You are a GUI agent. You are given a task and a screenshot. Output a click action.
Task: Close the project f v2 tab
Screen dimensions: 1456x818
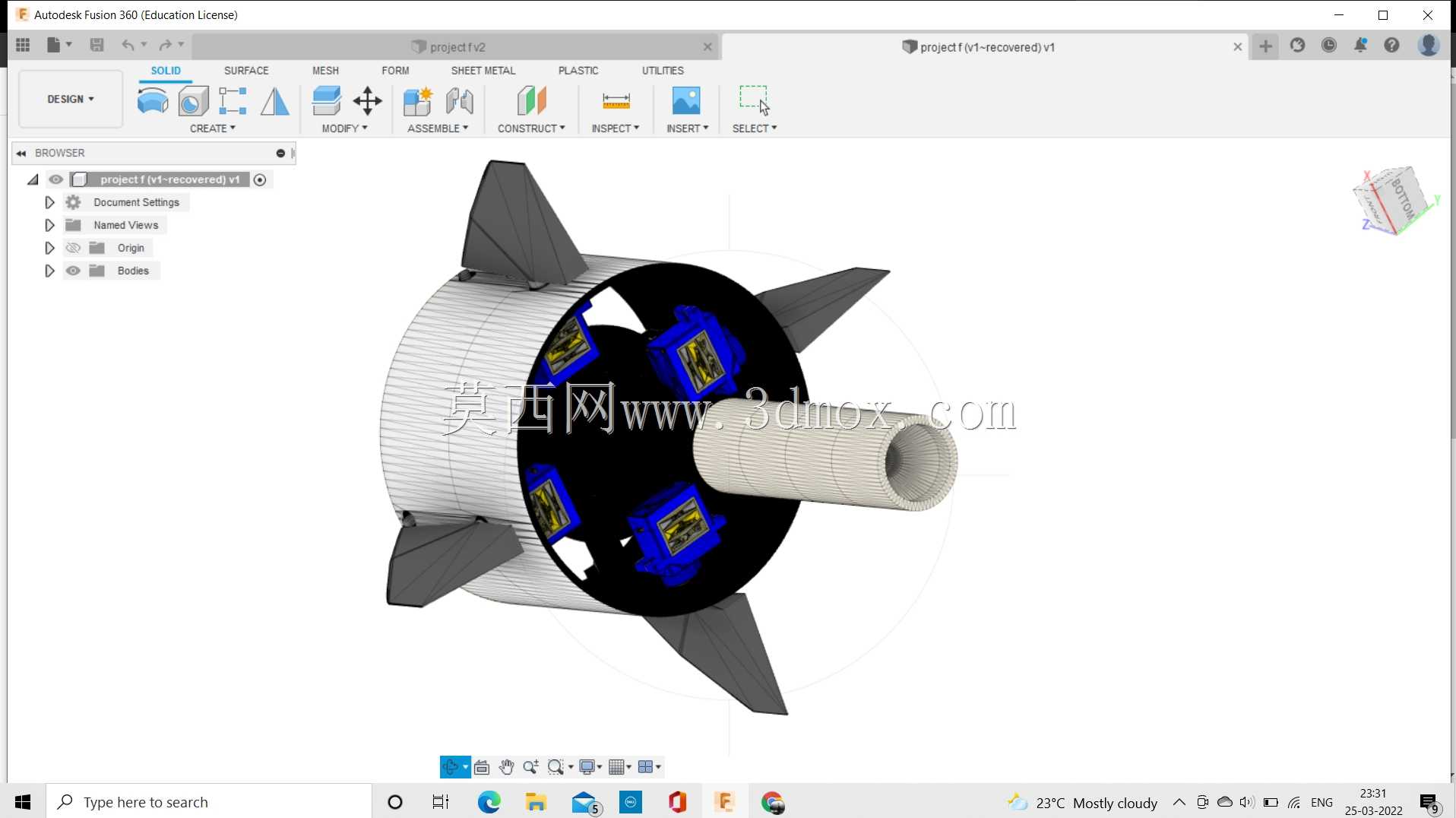pyautogui.click(x=707, y=46)
